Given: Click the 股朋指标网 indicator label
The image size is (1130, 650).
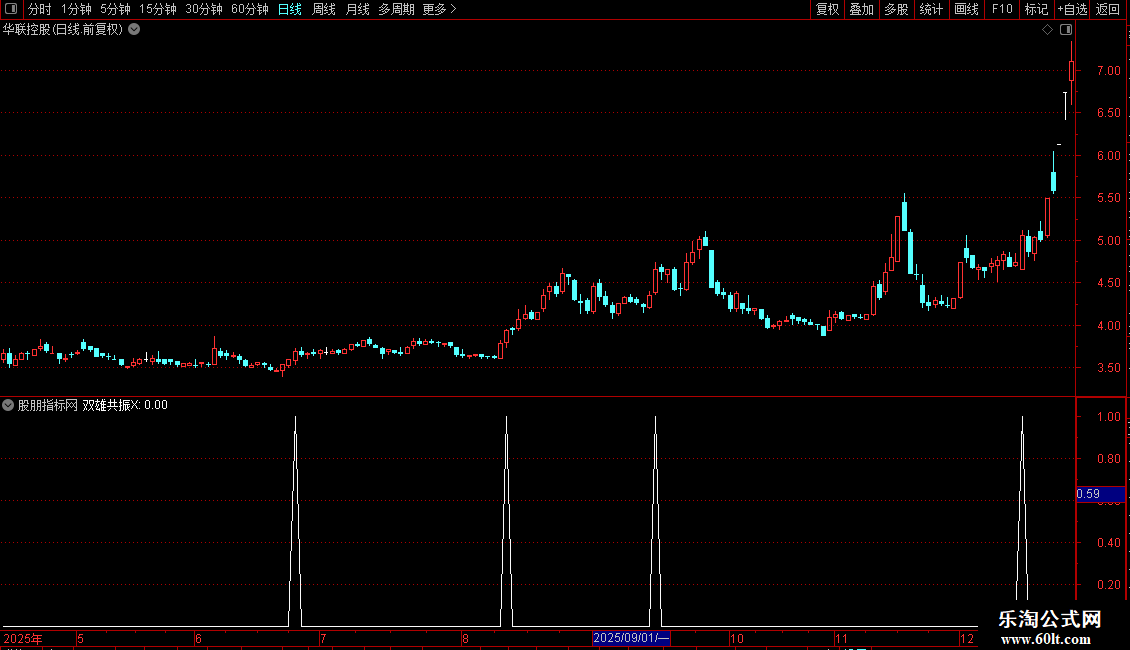Looking at the screenshot, I should pyautogui.click(x=48, y=405).
